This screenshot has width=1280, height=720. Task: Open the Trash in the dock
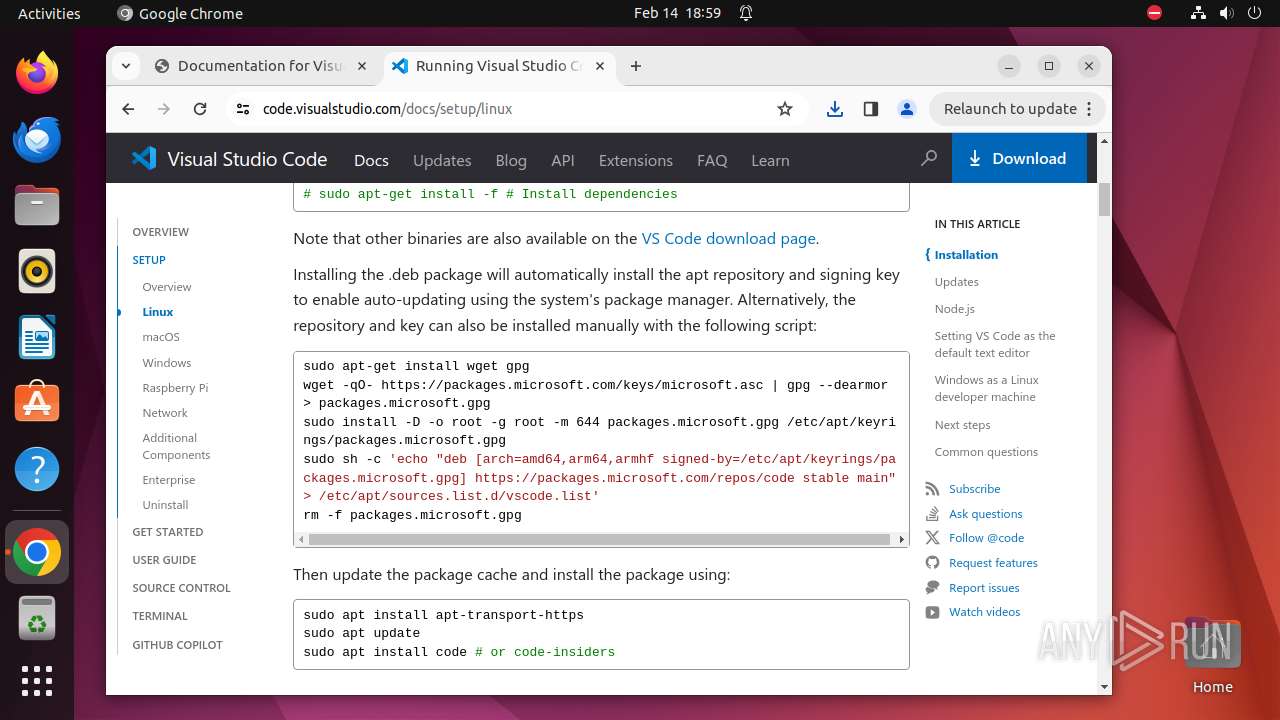37,618
